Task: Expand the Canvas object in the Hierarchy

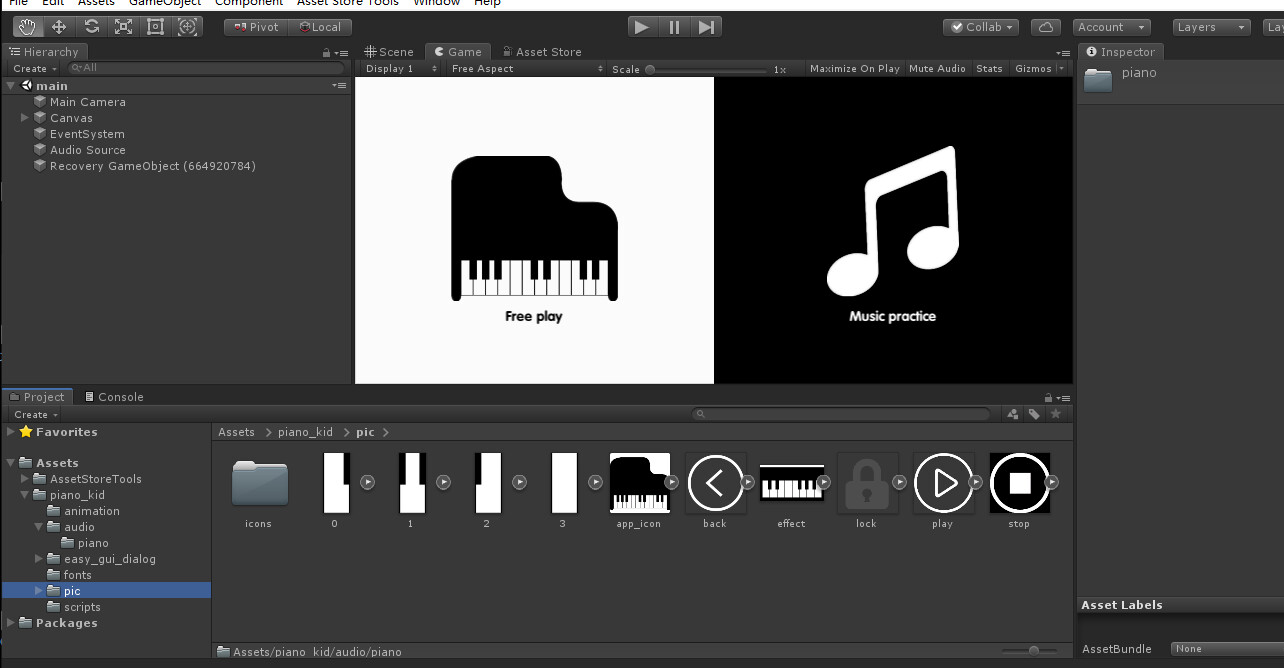Action: (23, 118)
